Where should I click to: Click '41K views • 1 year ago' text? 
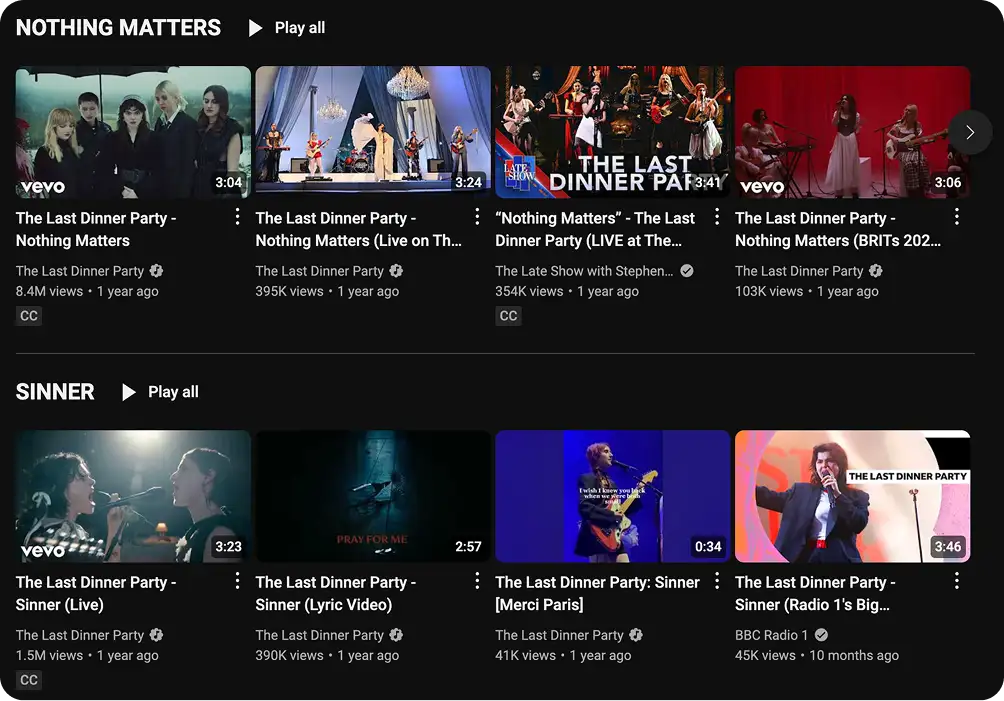point(563,656)
